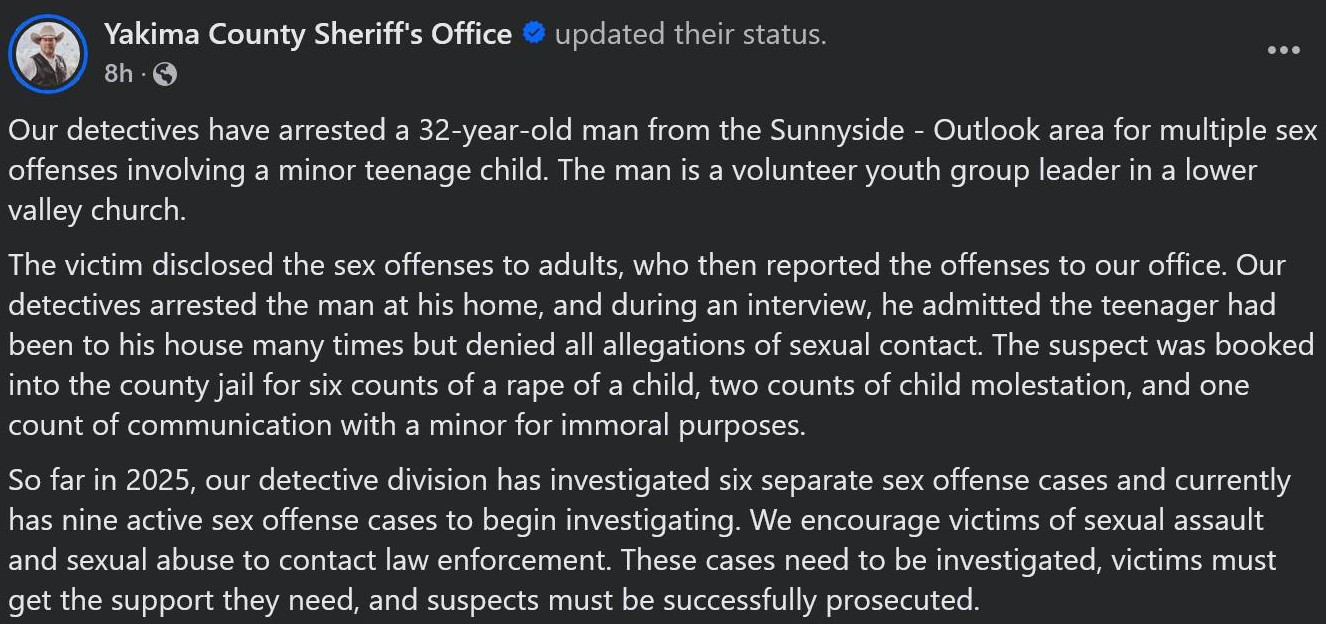1326x624 pixels.
Task: Open Yakima County Sheriff's Office page name
Action: point(308,35)
